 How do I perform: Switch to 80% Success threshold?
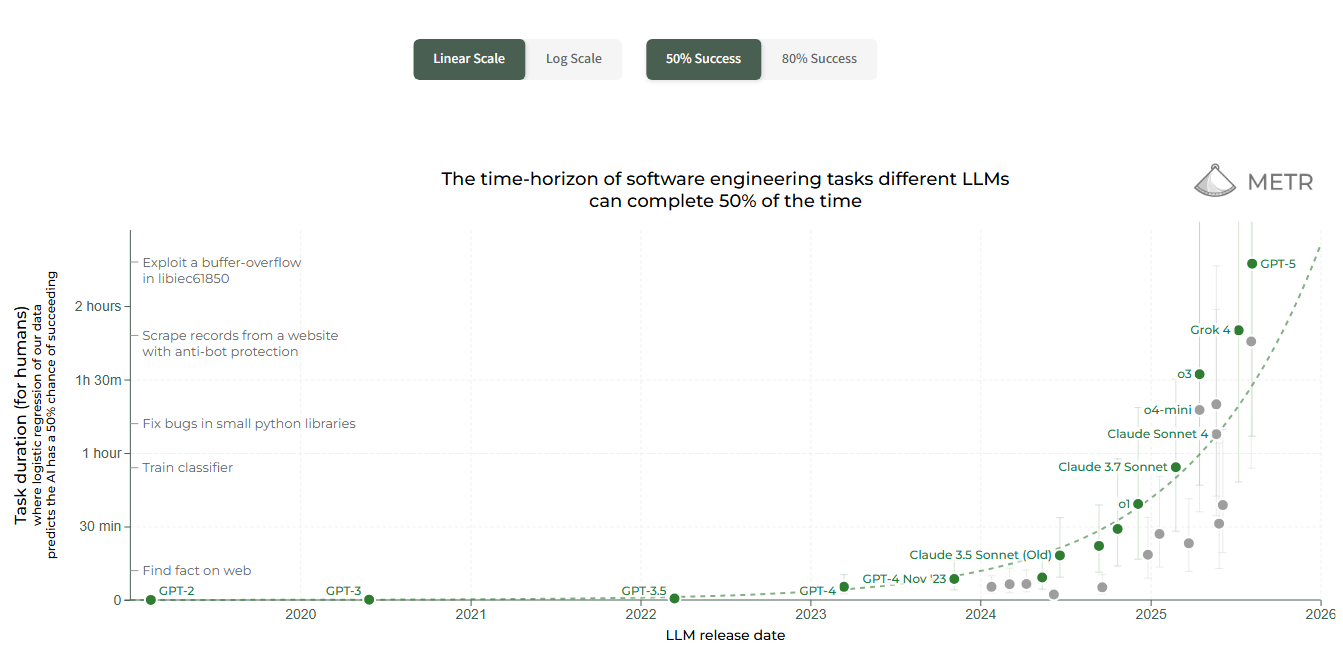coord(819,59)
